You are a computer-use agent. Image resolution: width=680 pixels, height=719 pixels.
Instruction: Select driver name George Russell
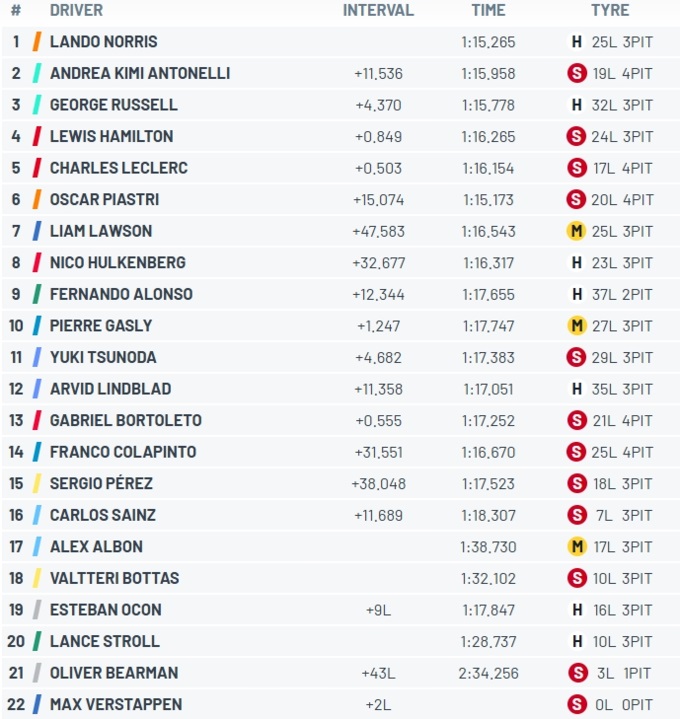[114, 105]
